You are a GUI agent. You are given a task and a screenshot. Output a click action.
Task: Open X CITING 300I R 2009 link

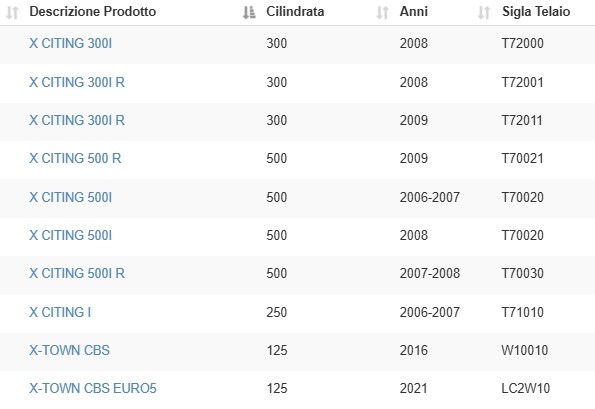tap(77, 120)
